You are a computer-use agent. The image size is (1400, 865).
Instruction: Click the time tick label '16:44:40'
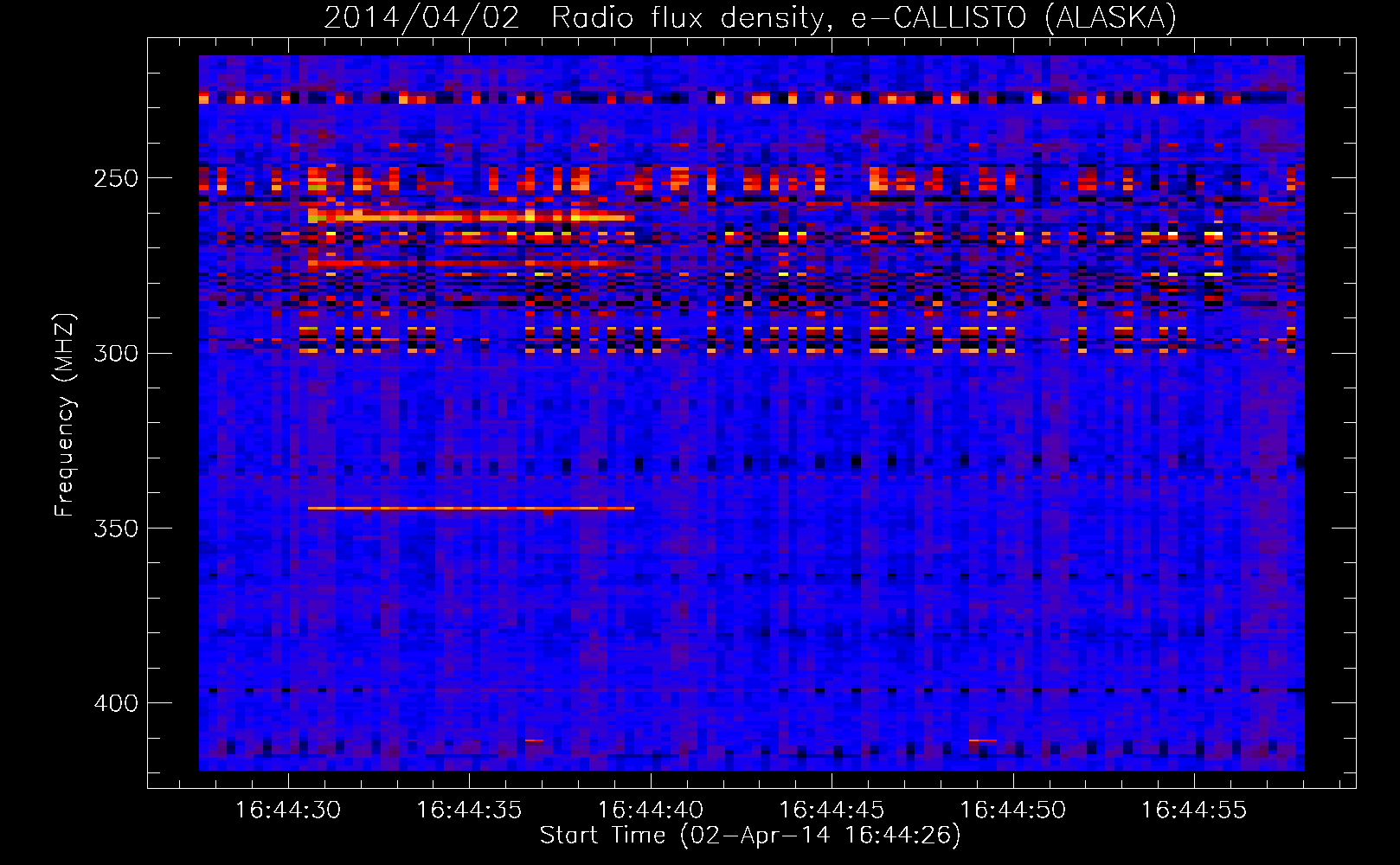click(x=651, y=811)
